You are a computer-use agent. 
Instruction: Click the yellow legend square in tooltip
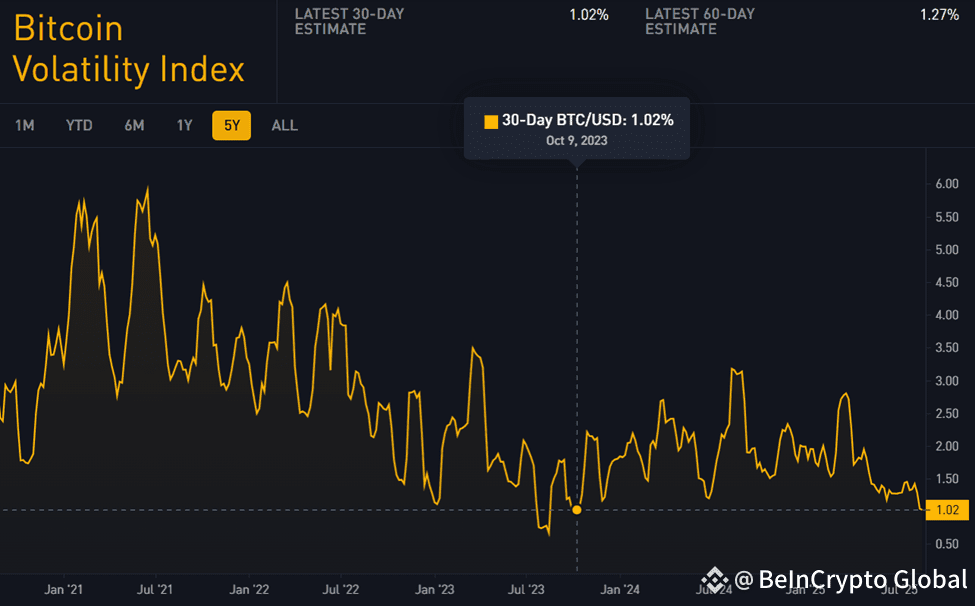click(x=491, y=121)
